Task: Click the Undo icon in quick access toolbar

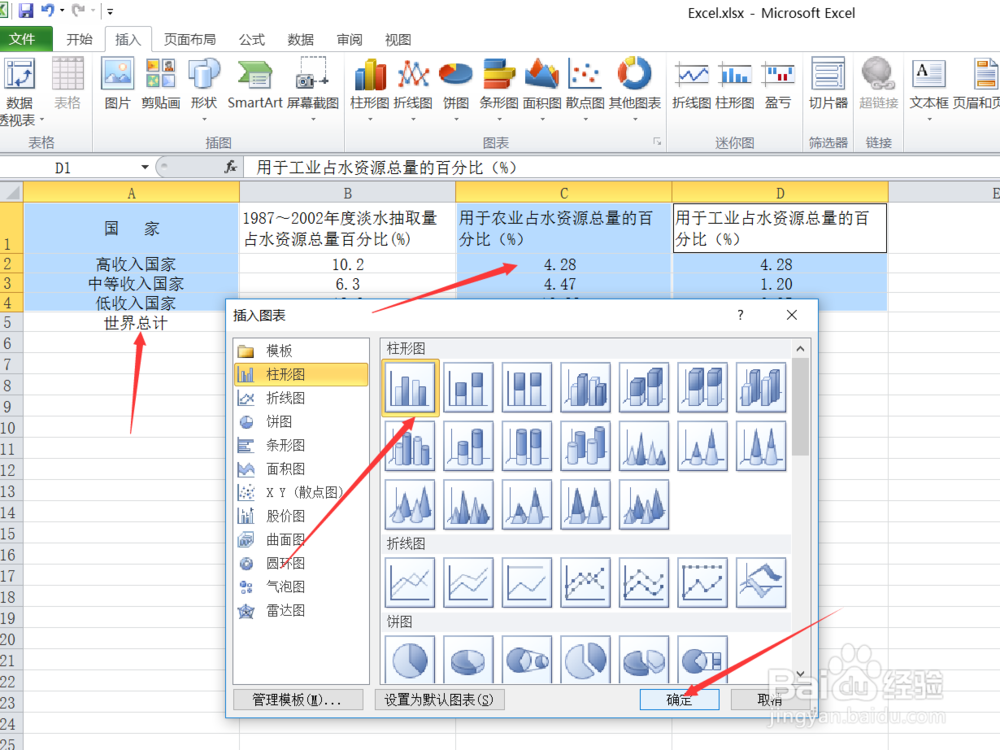Action: pos(47,10)
